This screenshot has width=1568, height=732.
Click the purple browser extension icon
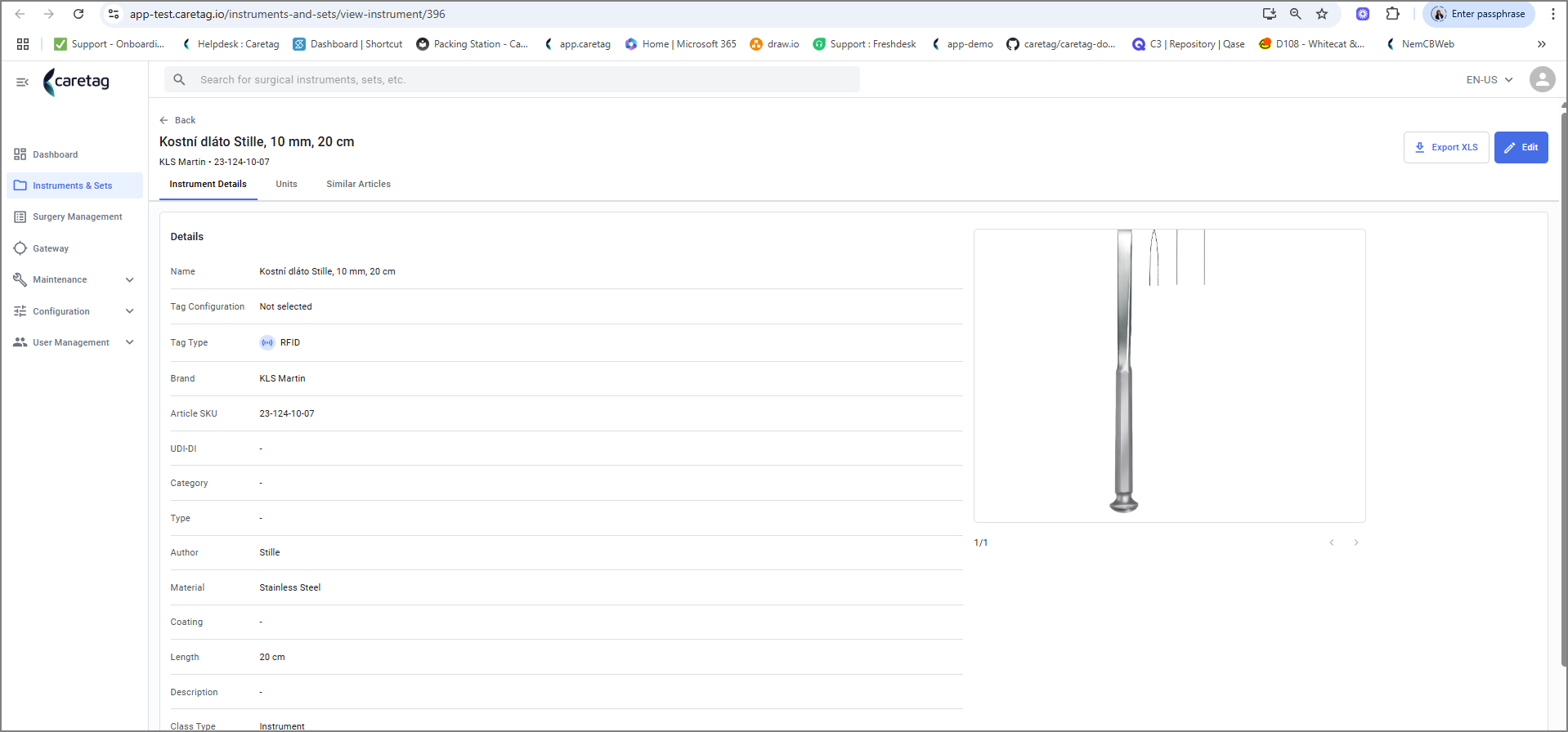tap(1363, 14)
